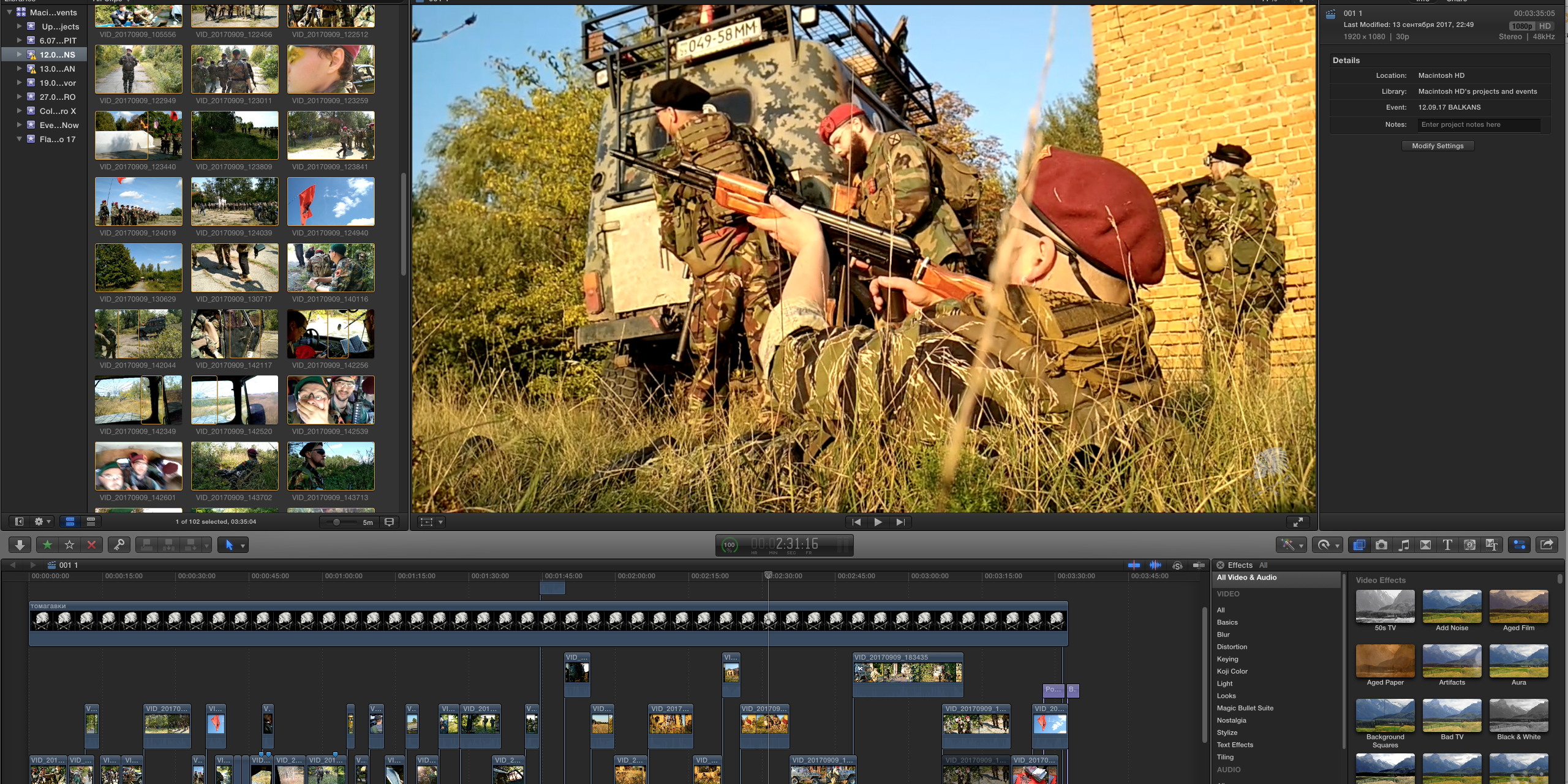
Task: Click the Insert clip edit icon
Action: tap(169, 545)
